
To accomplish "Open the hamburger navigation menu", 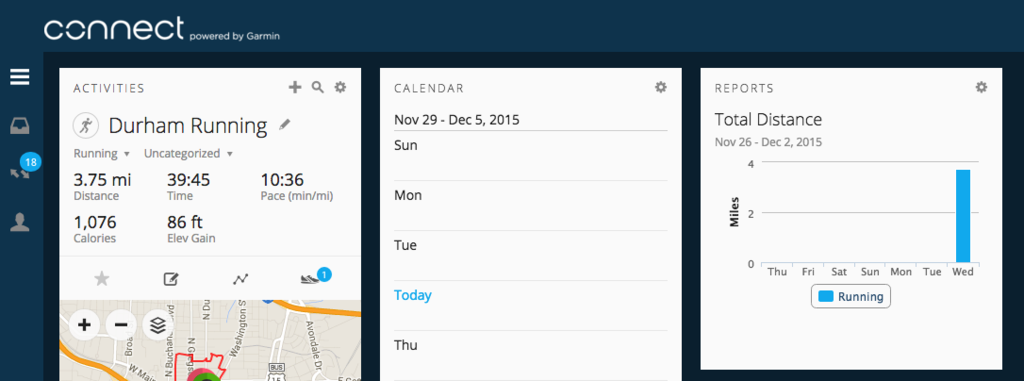I will click(20, 78).
